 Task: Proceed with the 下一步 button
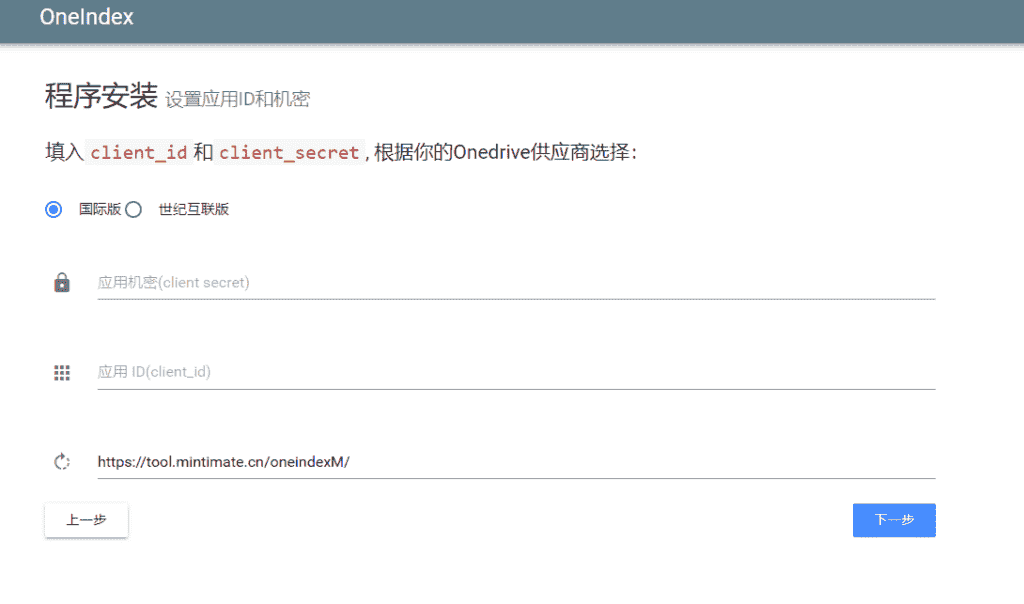tap(894, 520)
